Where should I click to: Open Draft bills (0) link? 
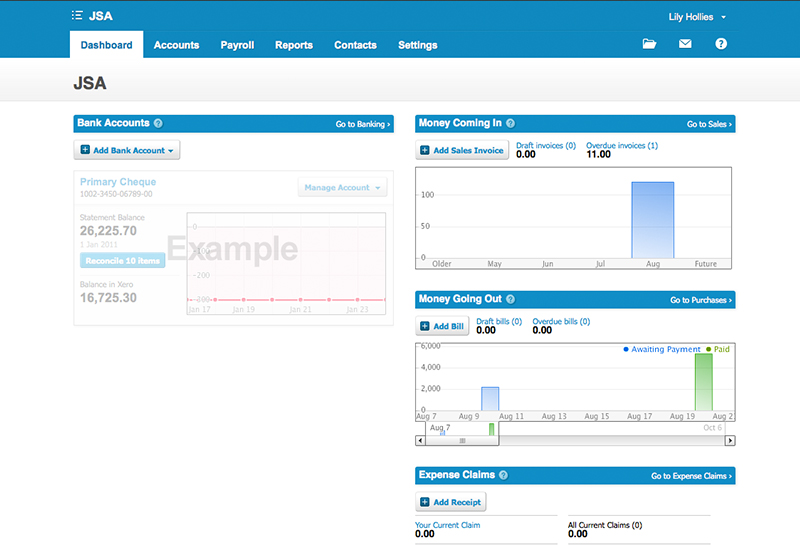499,321
